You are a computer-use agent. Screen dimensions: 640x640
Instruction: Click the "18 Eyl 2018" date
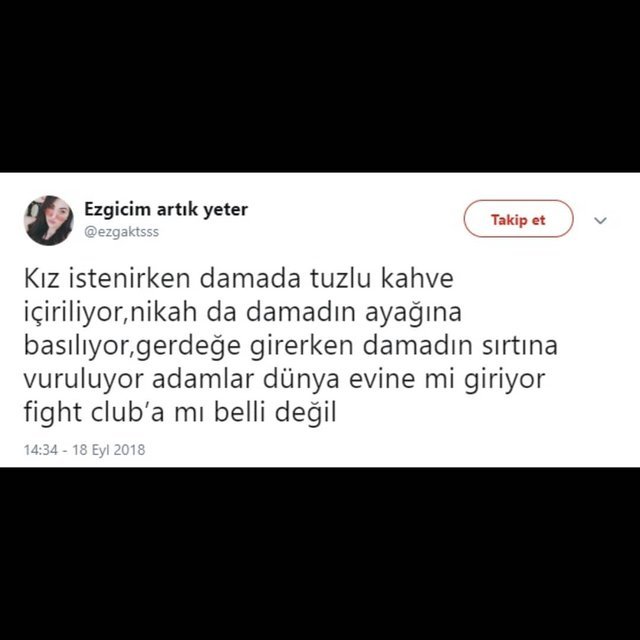(x=108, y=449)
